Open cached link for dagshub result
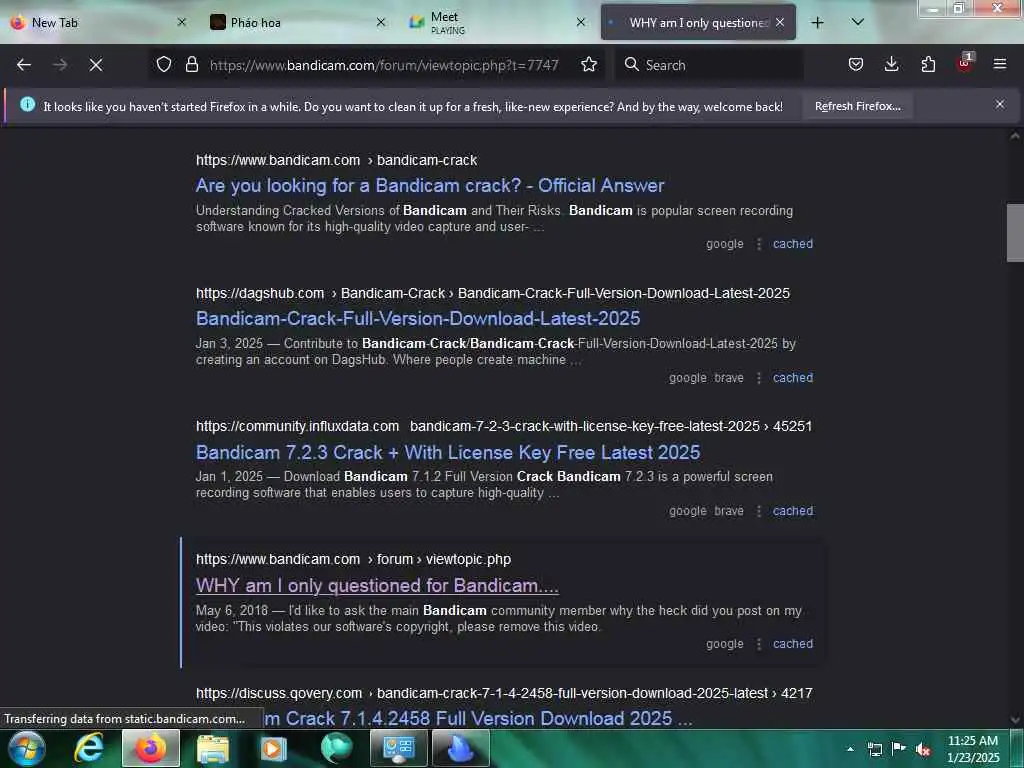Screen dimensions: 1024x768 [793, 377]
